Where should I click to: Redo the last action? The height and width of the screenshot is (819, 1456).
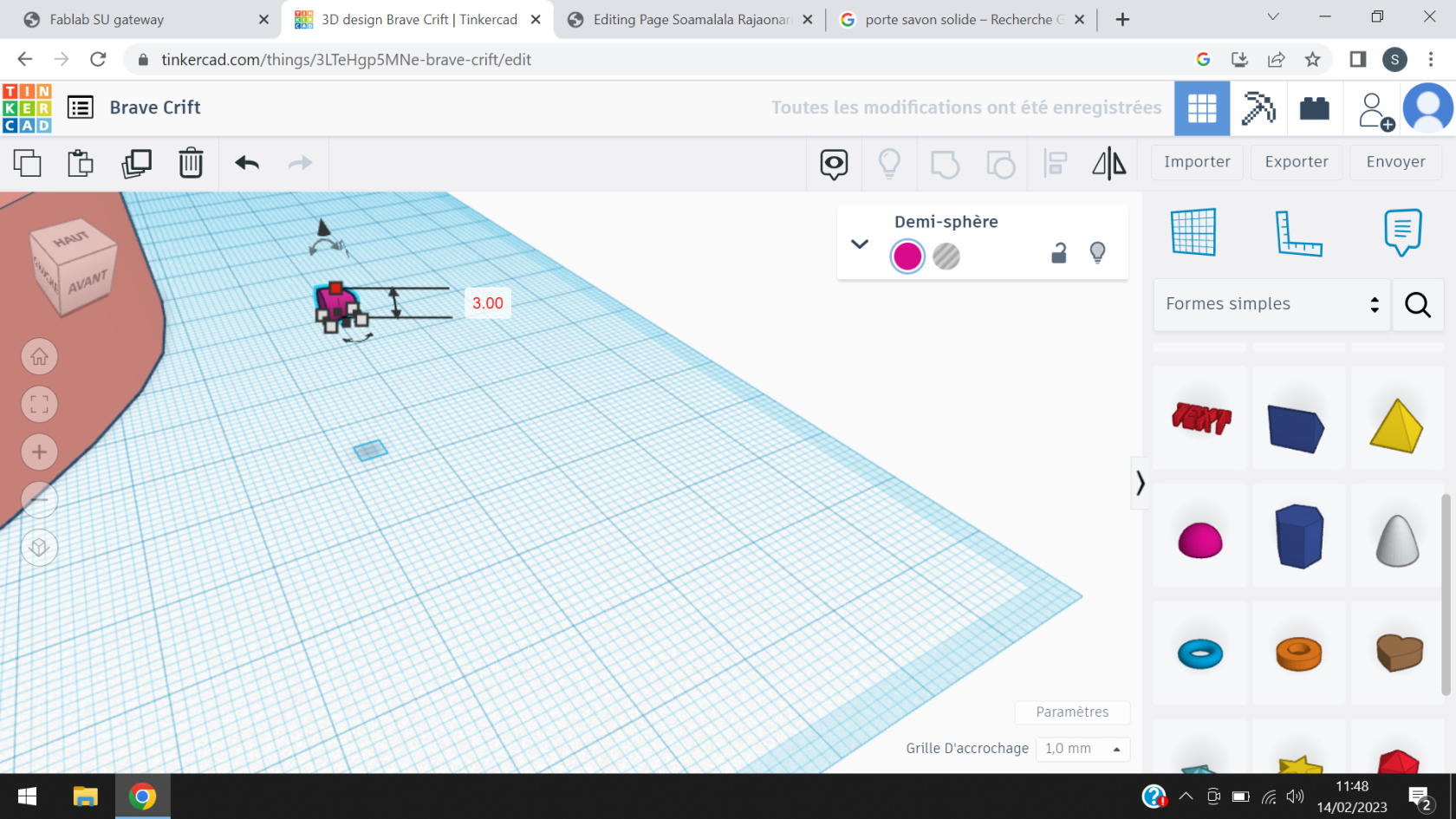[300, 163]
